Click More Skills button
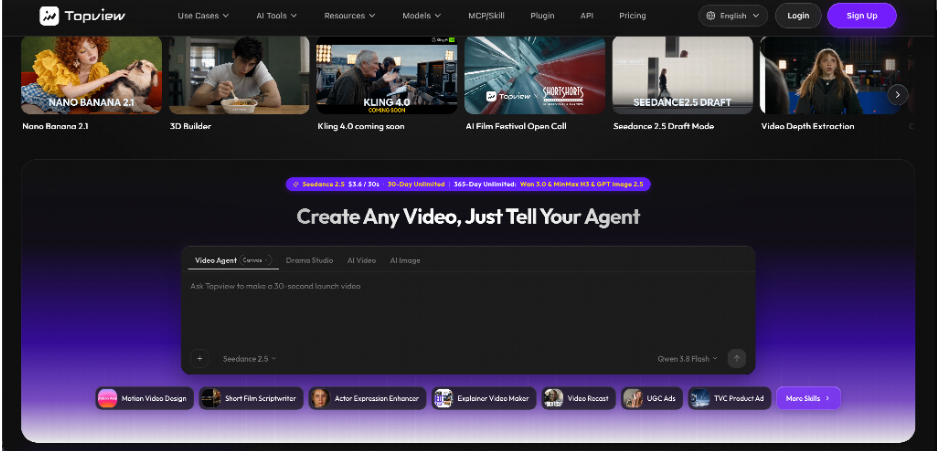 coord(808,398)
